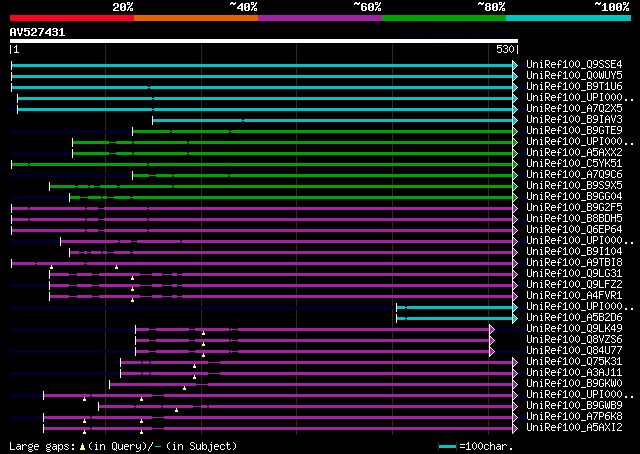Click the green ~80% identity color band

pos(444,18)
